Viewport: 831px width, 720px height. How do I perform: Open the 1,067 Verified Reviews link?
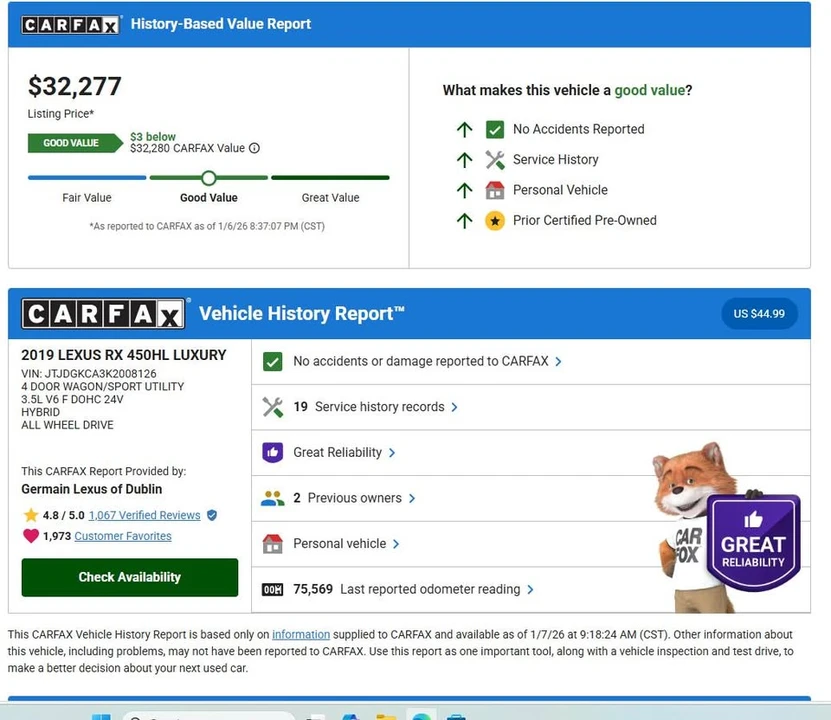click(145, 515)
